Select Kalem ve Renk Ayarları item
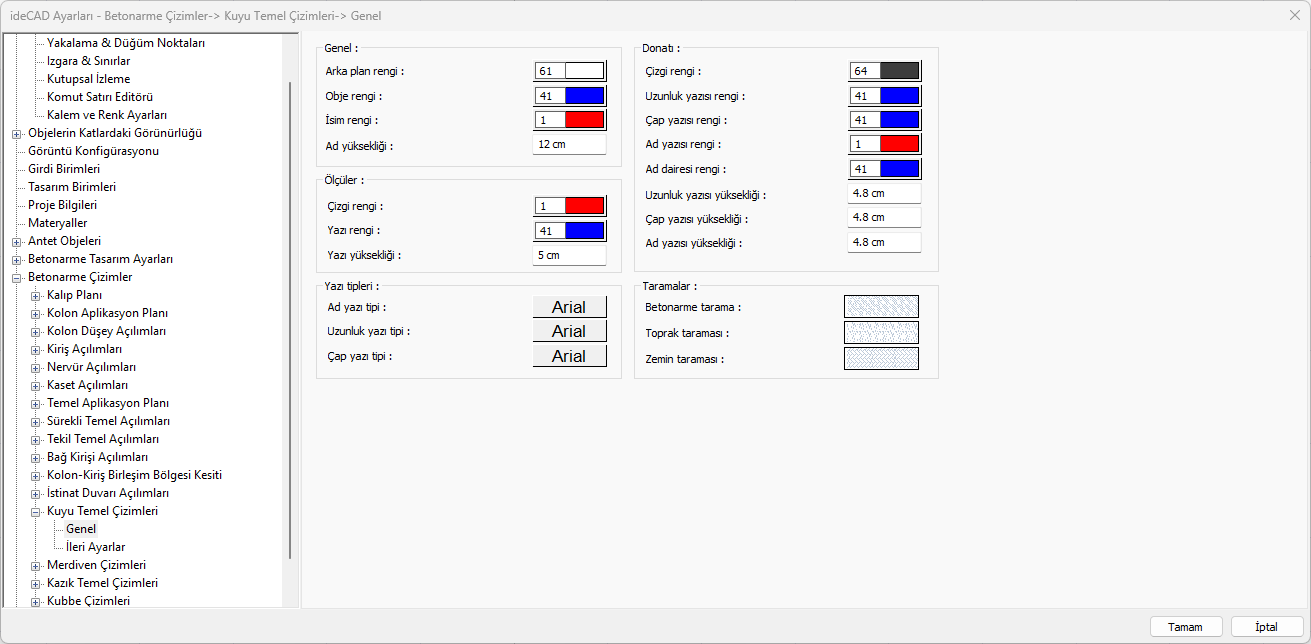This screenshot has height=644, width=1311. (x=107, y=115)
